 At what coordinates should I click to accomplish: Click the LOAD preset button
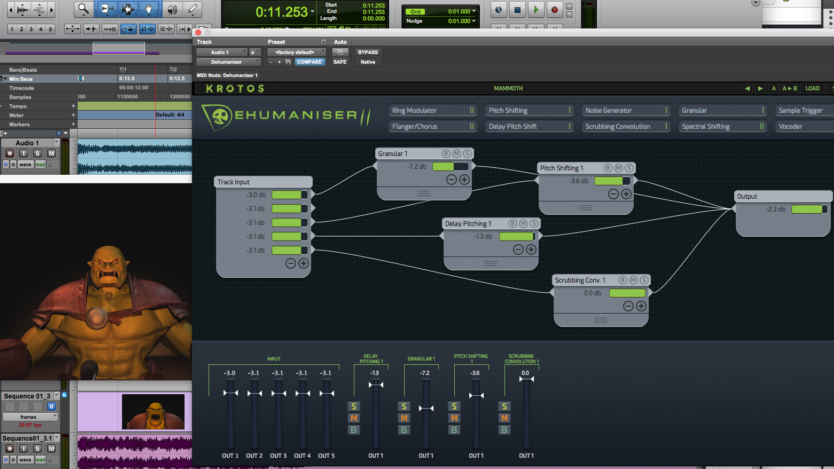click(812, 88)
